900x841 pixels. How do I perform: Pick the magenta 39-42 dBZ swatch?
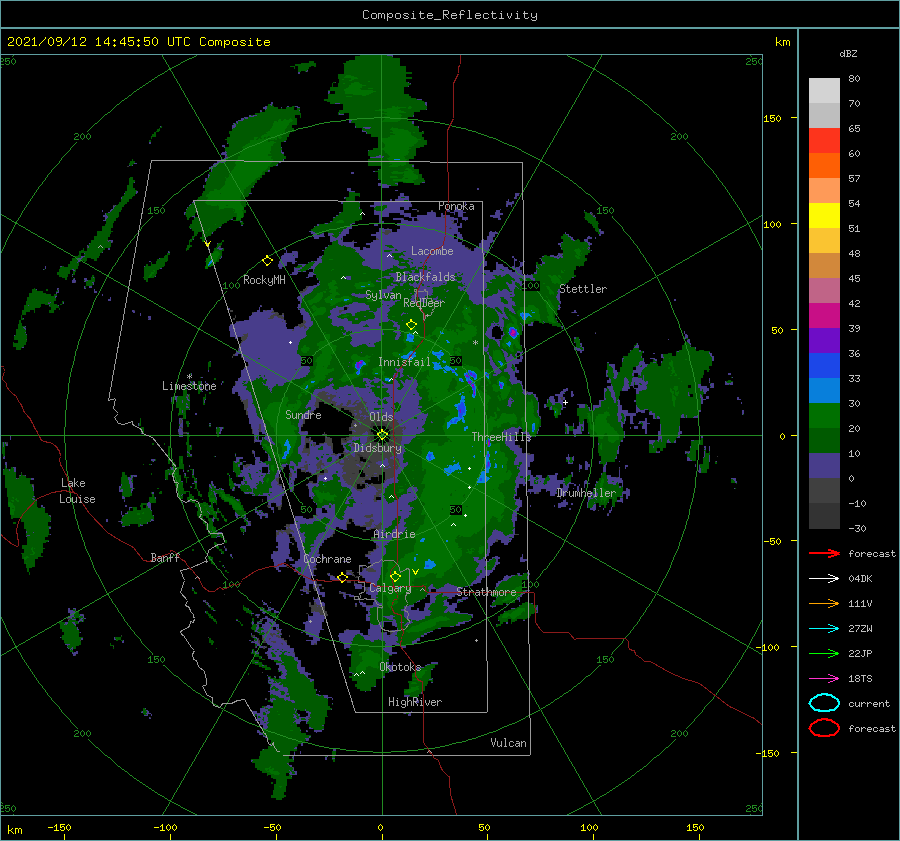click(824, 316)
